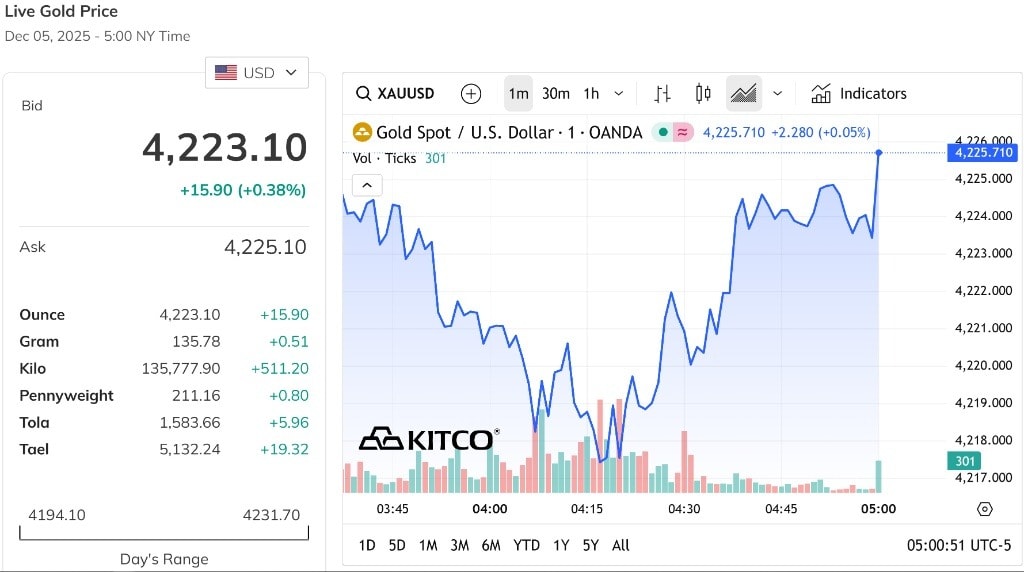This screenshot has width=1024, height=572.
Task: Toggle the 1m interval button
Action: pyautogui.click(x=518, y=94)
